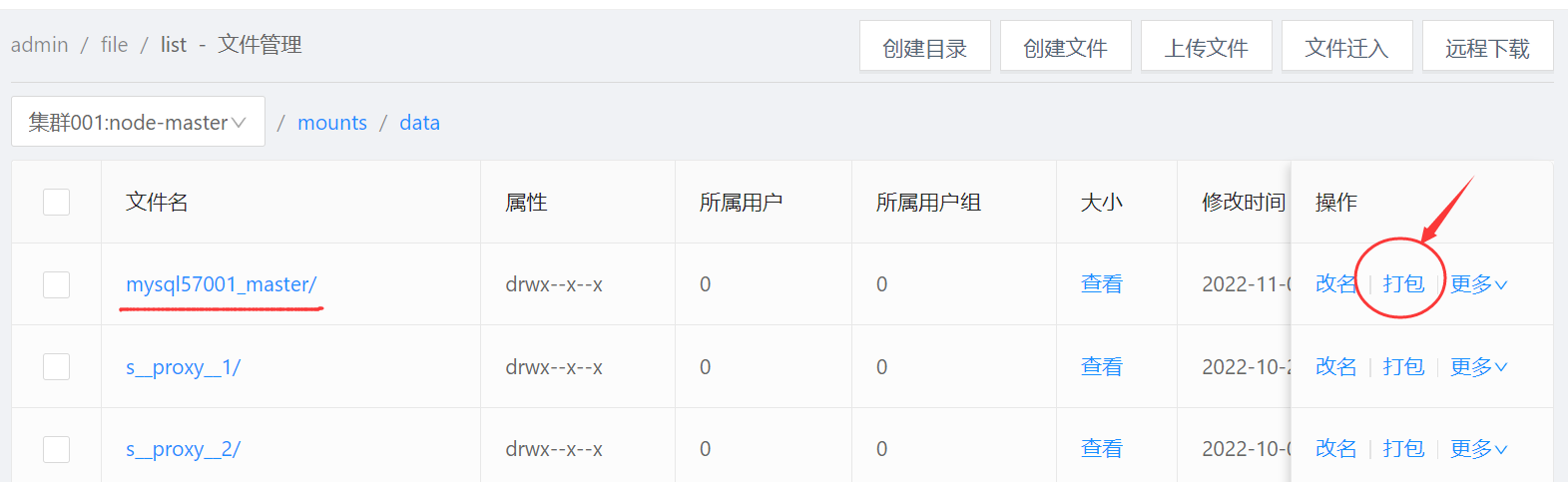Click data breadcrumb link
1568x482 pixels.
419,122
